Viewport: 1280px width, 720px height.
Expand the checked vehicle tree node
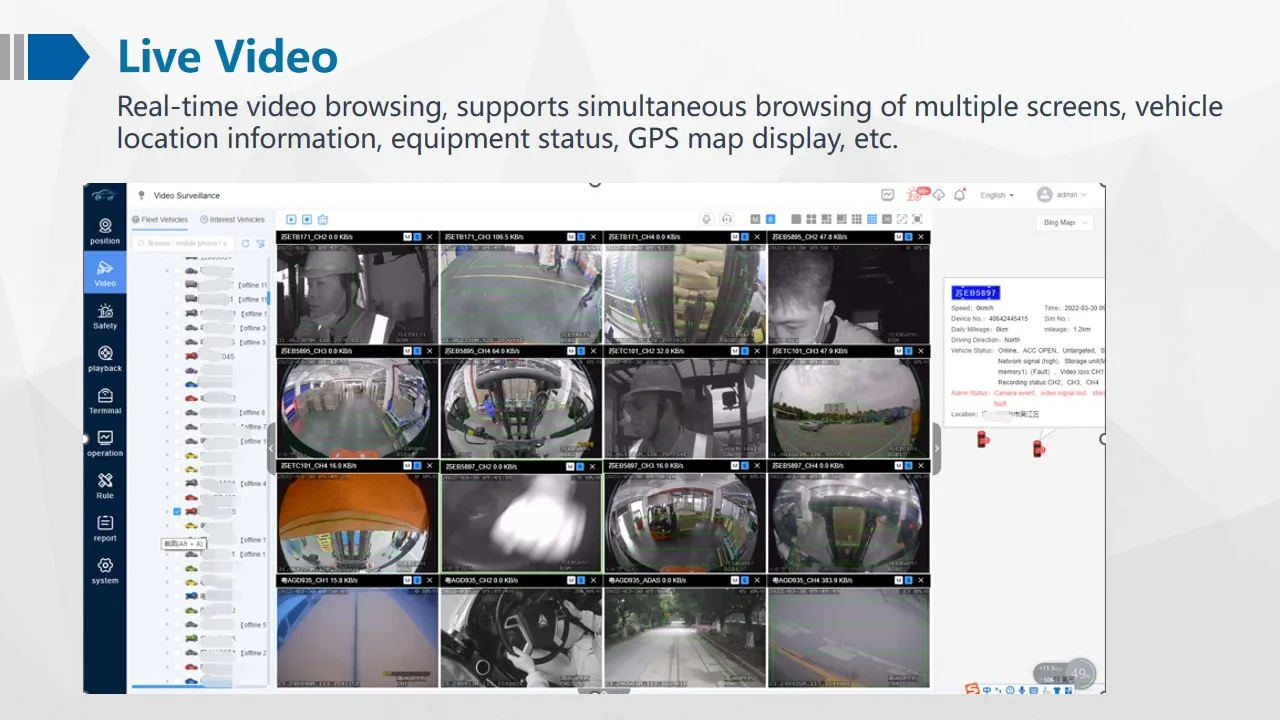pos(167,511)
